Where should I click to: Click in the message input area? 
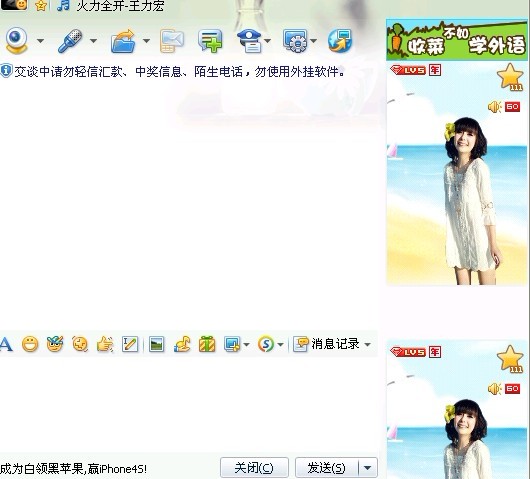pos(189,404)
